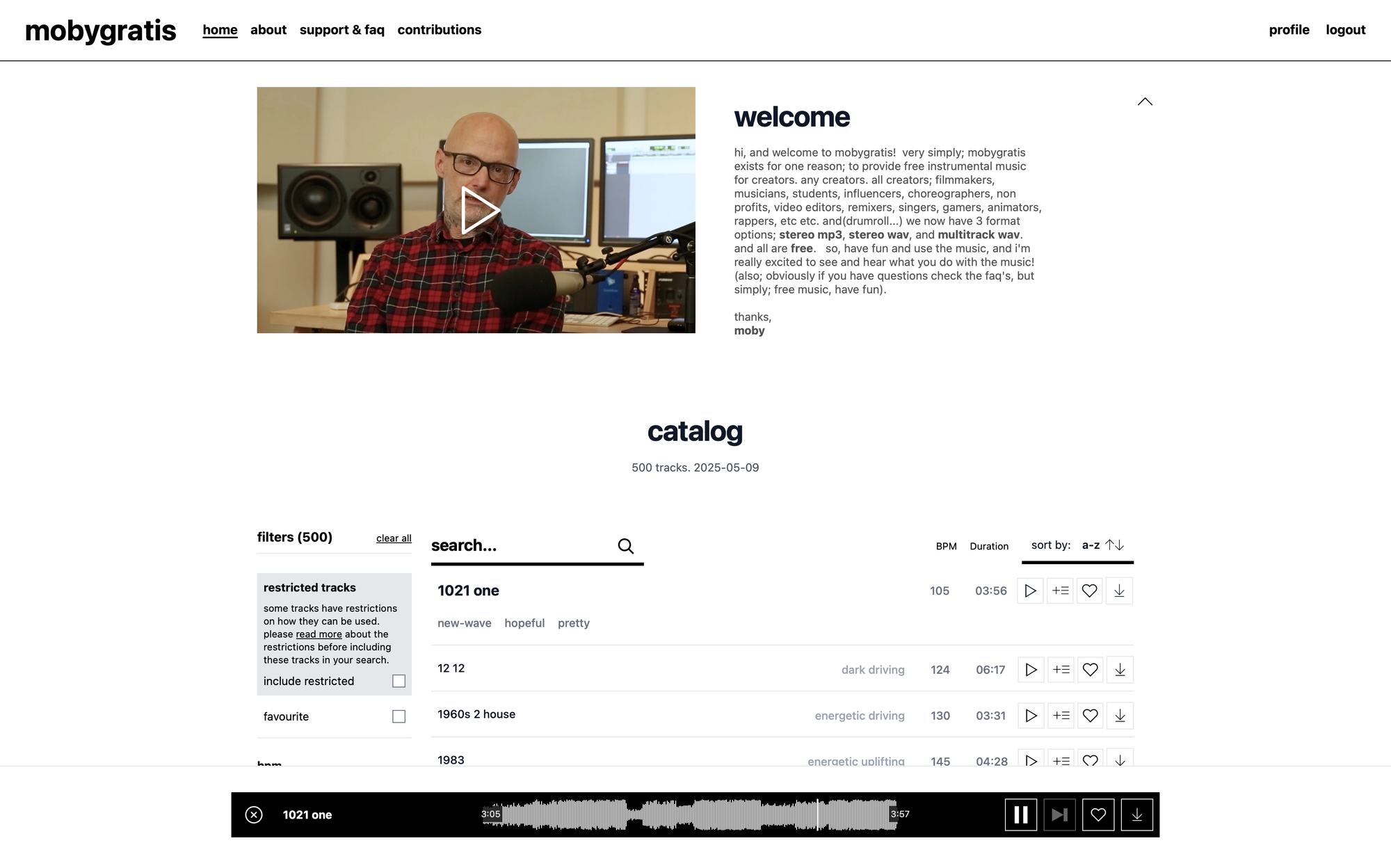This screenshot has height=868, width=1391.
Task: Download the track 1960s 2 house
Action: (1120, 716)
